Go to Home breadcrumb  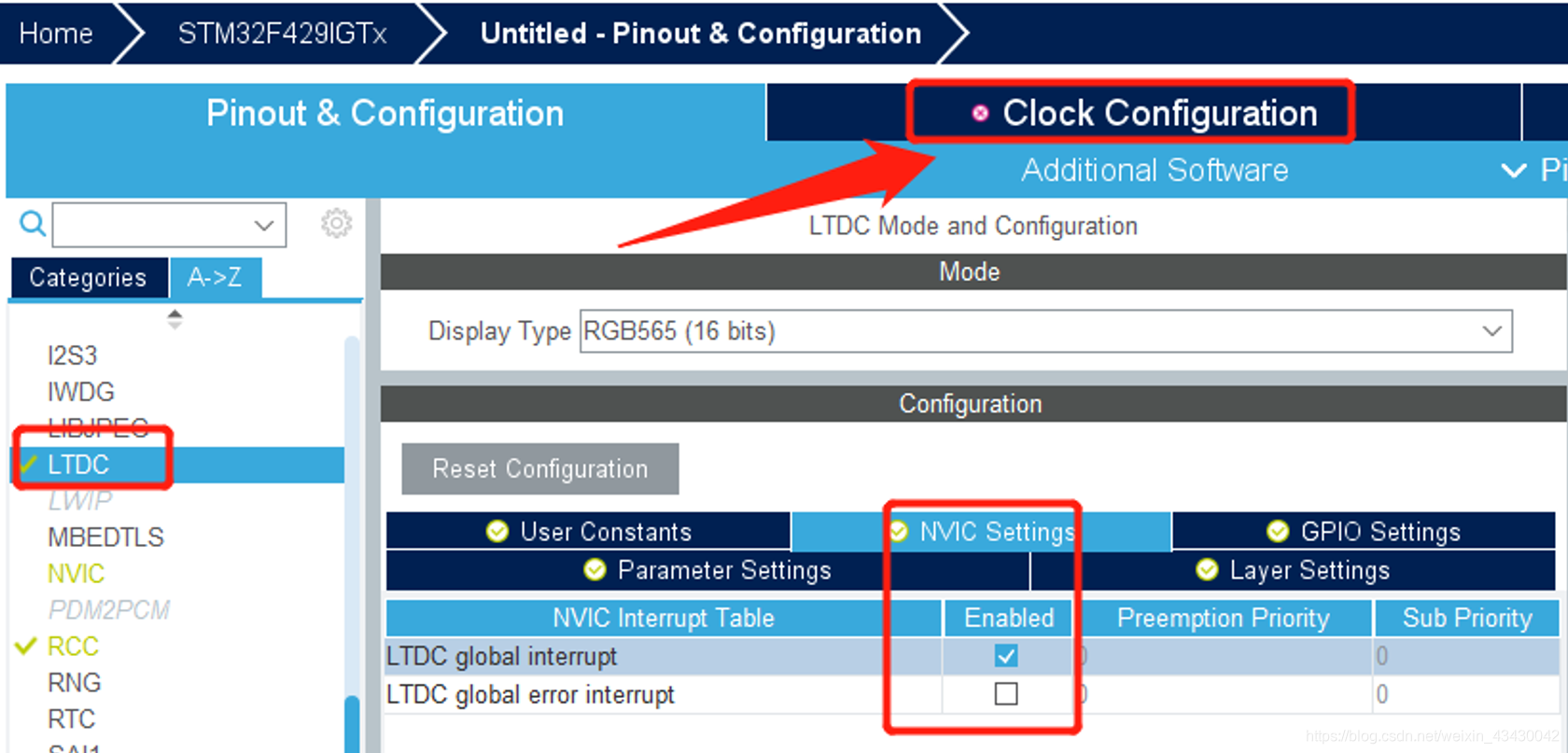coord(56,34)
